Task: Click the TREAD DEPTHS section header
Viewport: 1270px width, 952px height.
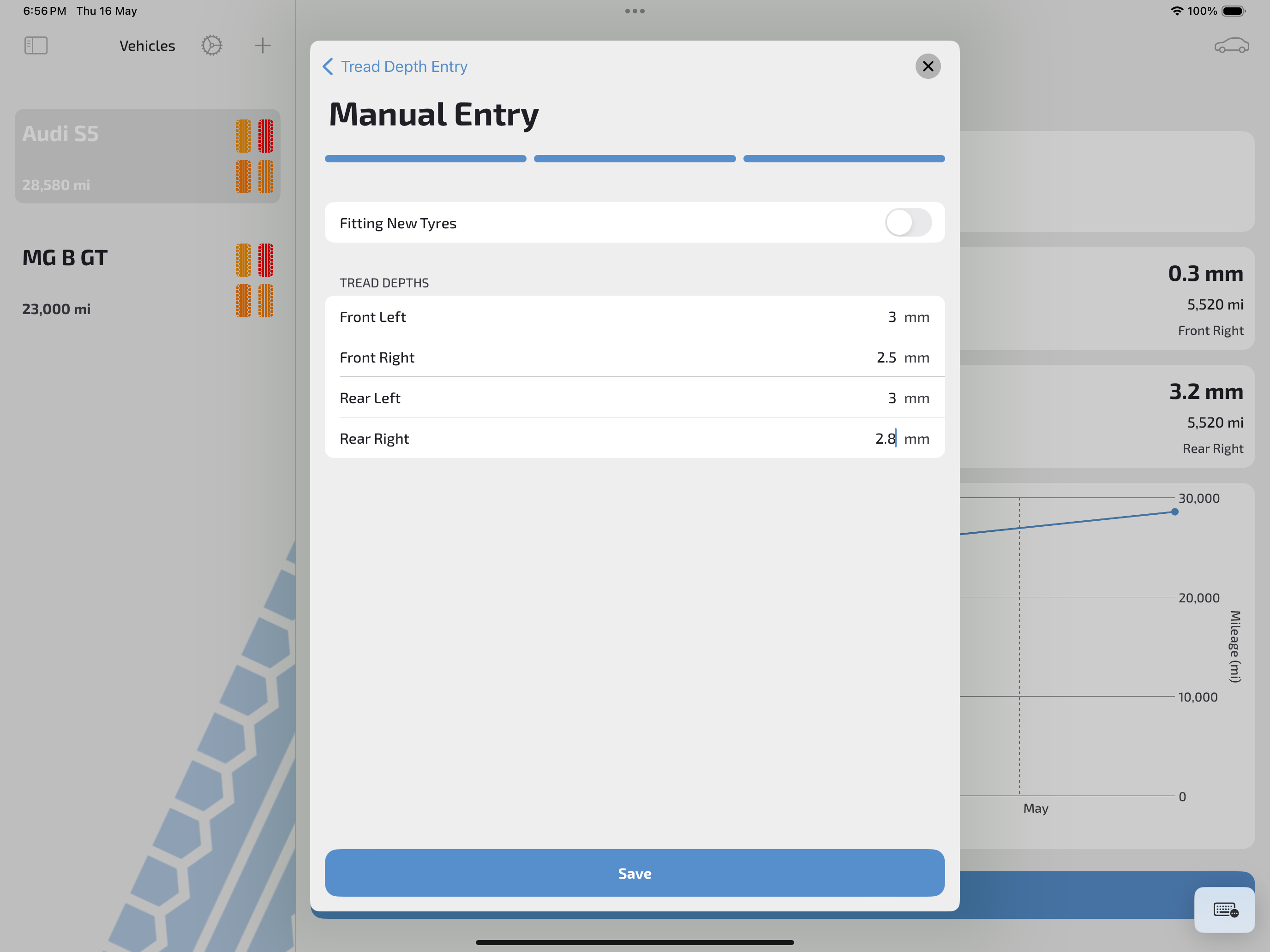Action: [384, 283]
